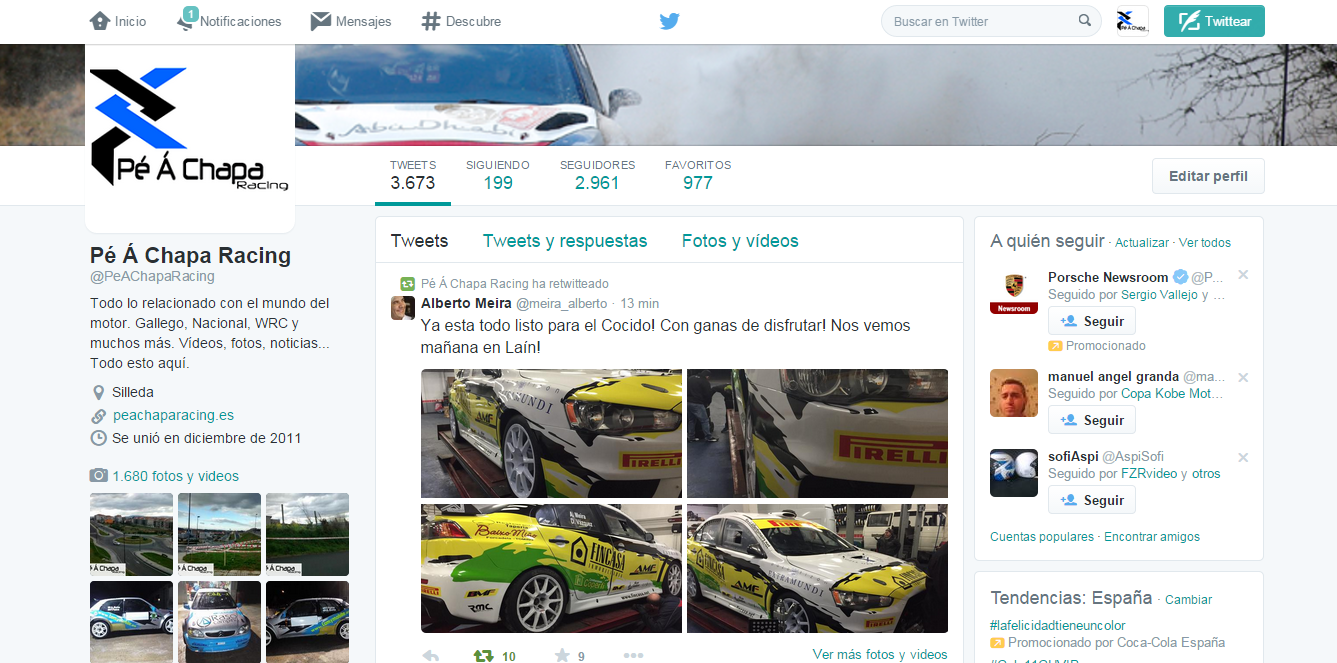Viewport: 1337px width, 663px height.
Task: Click Porsche Newsroom logo avatar
Action: pos(1014,293)
